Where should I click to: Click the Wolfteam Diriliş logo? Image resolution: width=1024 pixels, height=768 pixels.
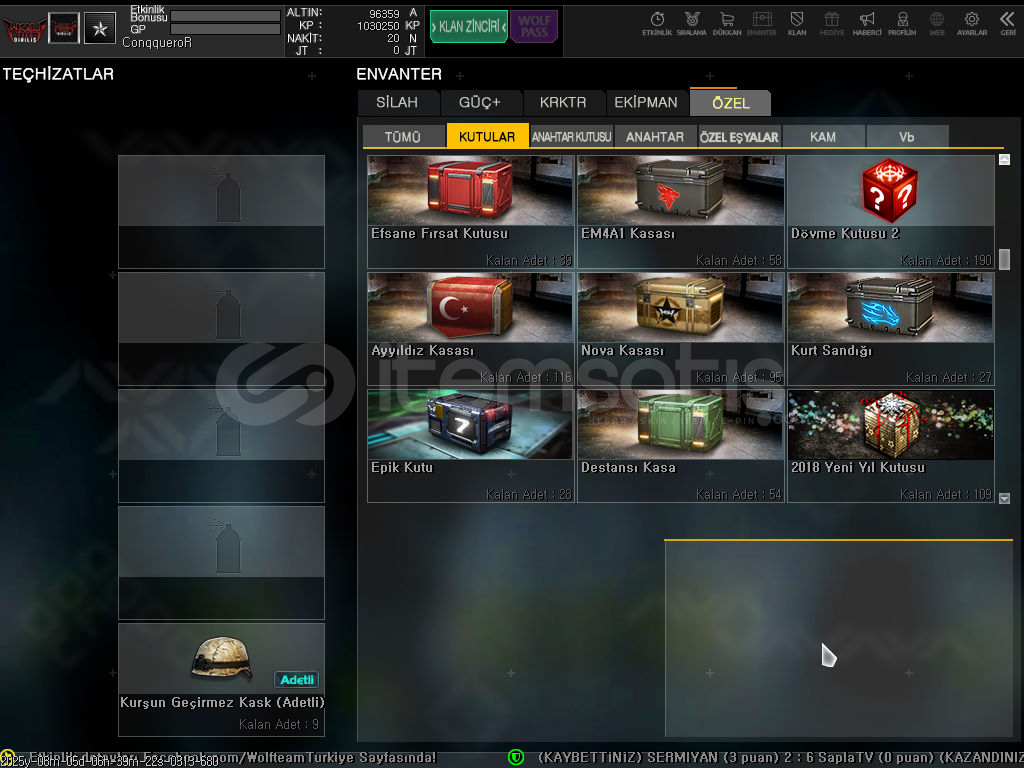(24, 29)
